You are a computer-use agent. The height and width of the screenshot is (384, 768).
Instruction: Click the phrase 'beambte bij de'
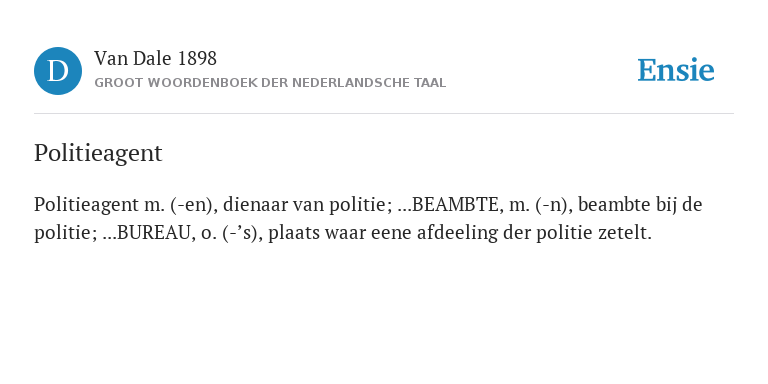[640, 205]
